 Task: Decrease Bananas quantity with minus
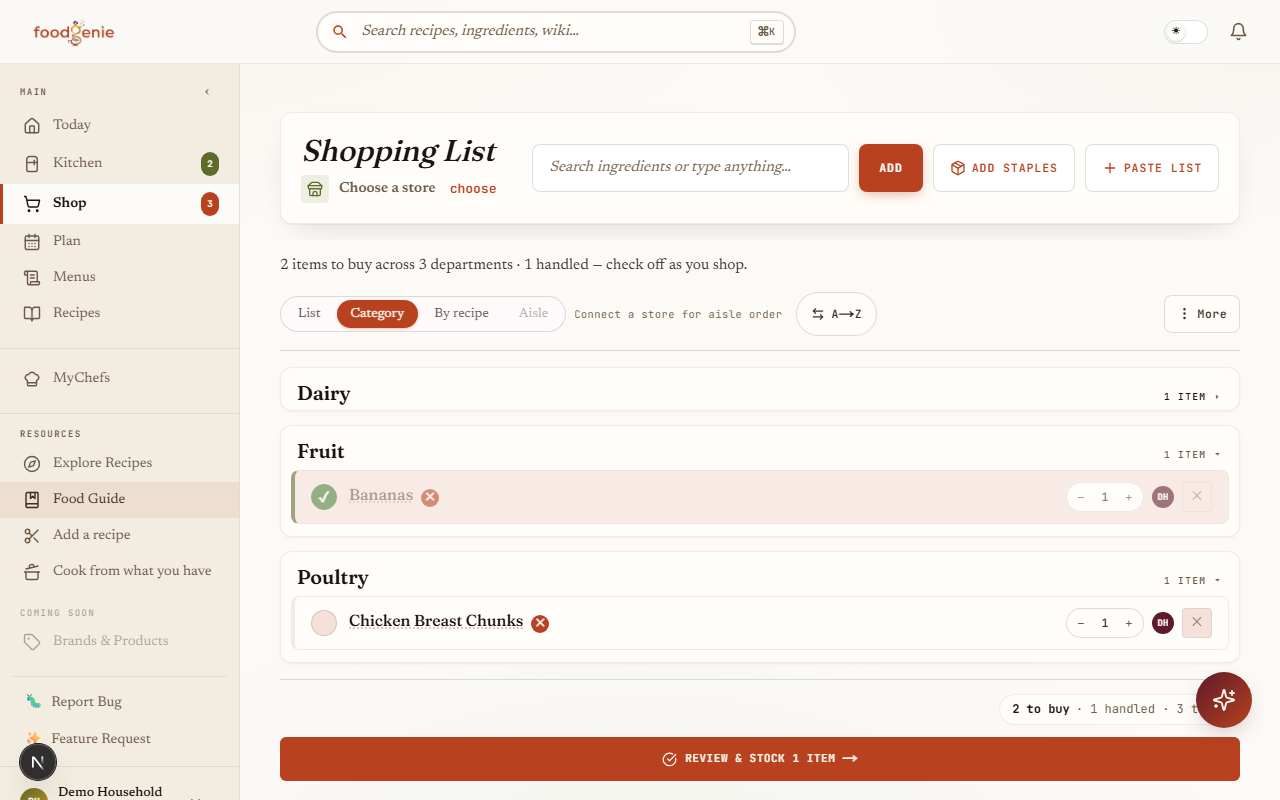click(1081, 497)
